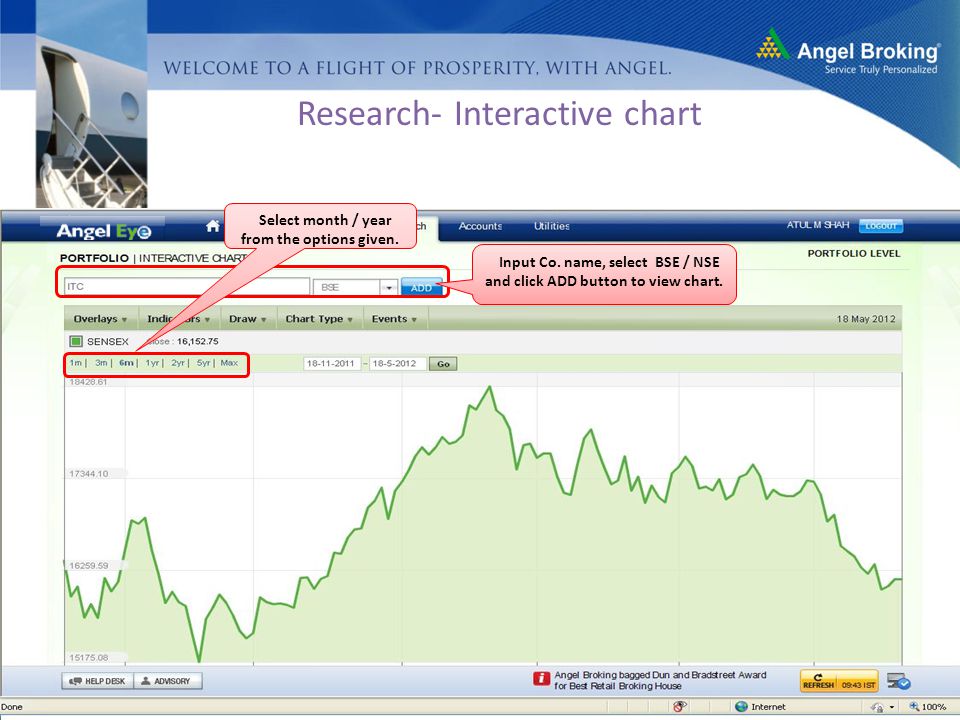Click the start date field 18-11-2011
Viewport: 960px width, 720px height.
tap(331, 364)
